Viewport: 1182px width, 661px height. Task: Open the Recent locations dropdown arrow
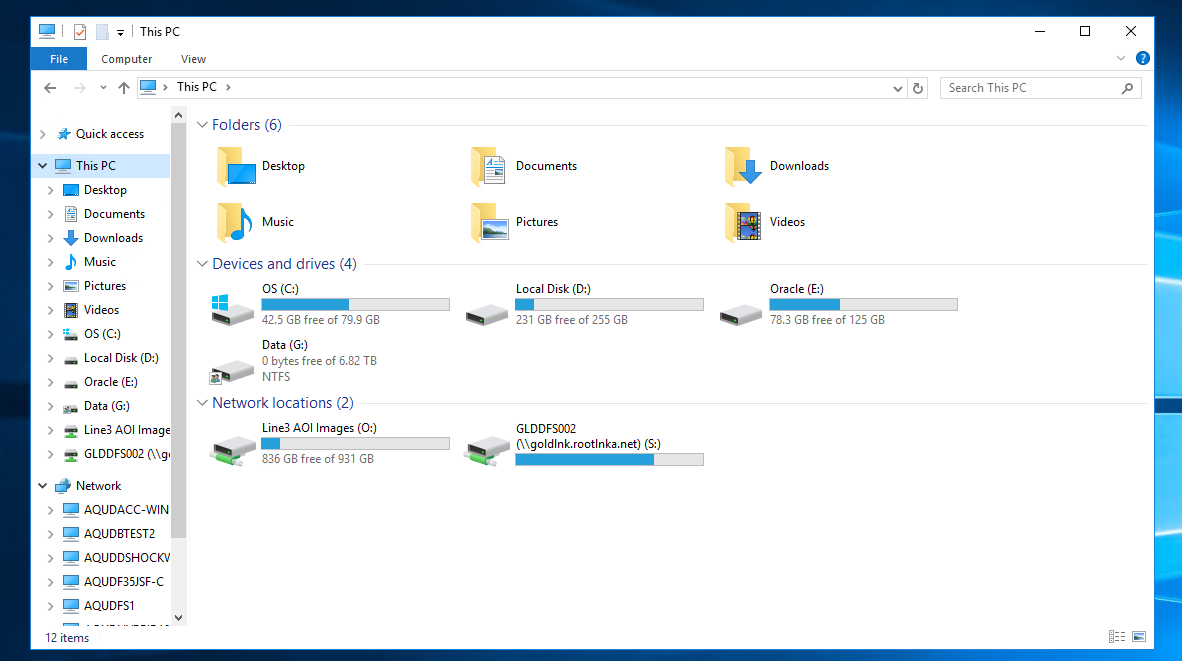(x=103, y=88)
